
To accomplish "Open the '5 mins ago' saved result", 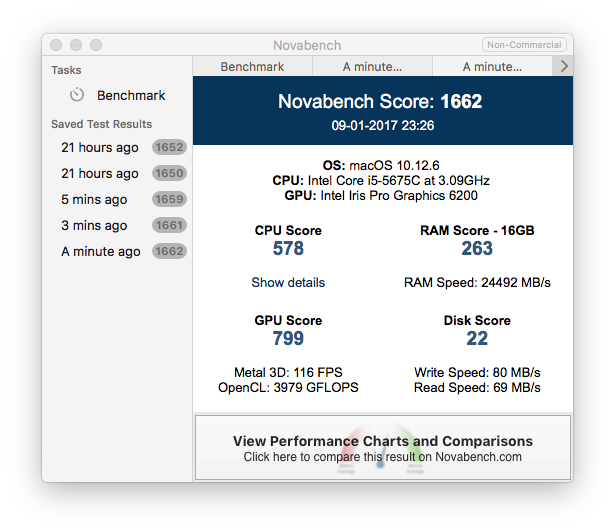I will (x=117, y=199).
